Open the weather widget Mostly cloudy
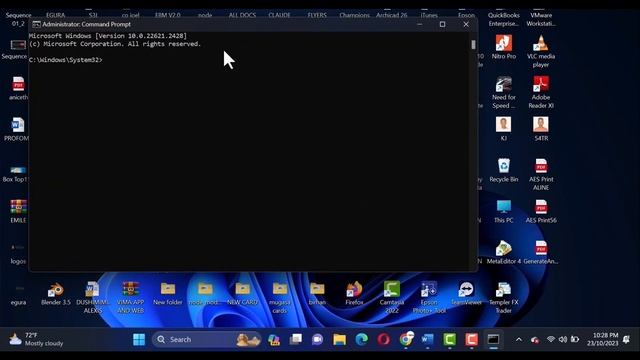The height and width of the screenshot is (360, 640). (x=36, y=339)
